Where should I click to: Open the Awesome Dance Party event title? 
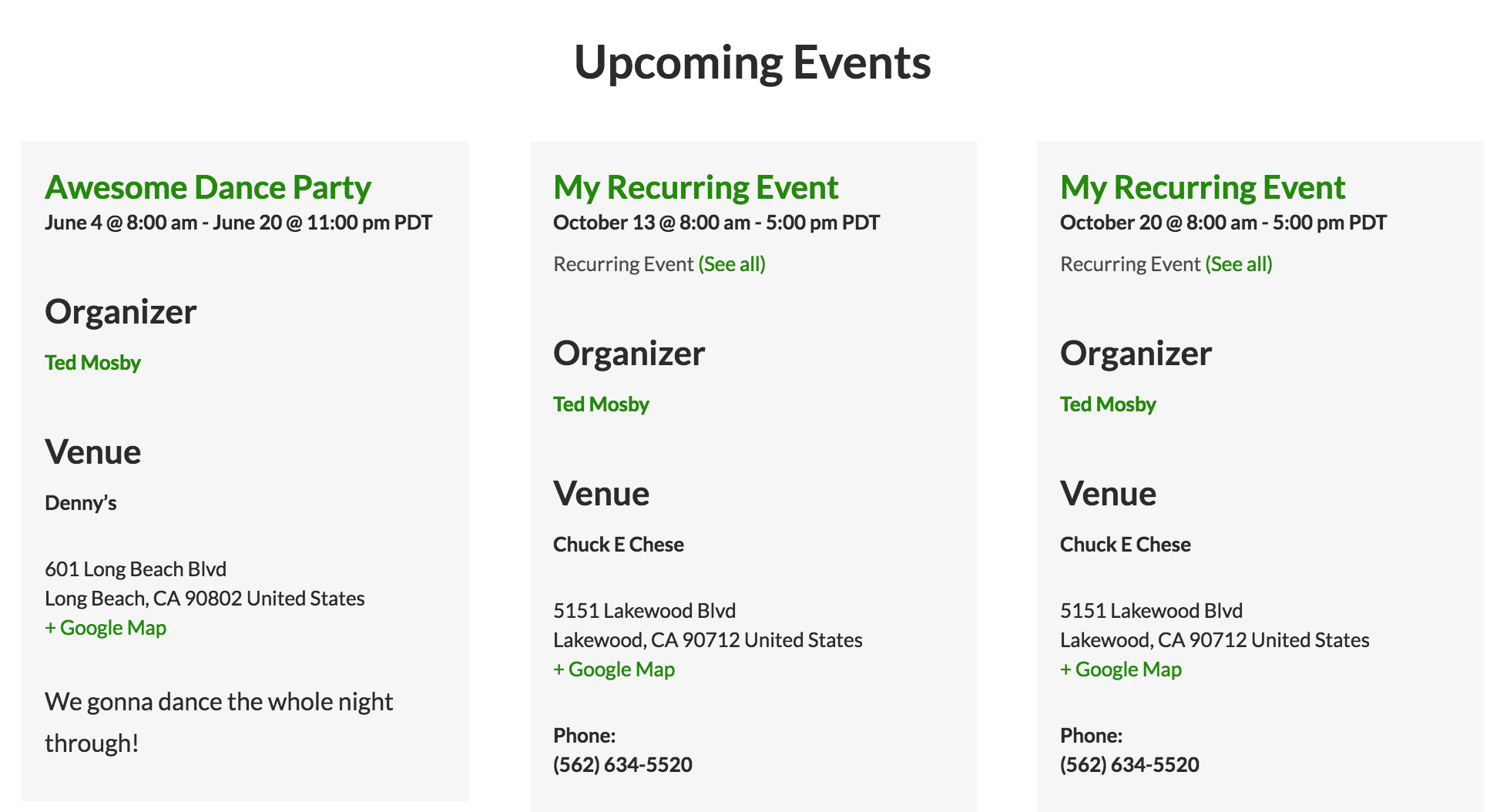(x=208, y=187)
